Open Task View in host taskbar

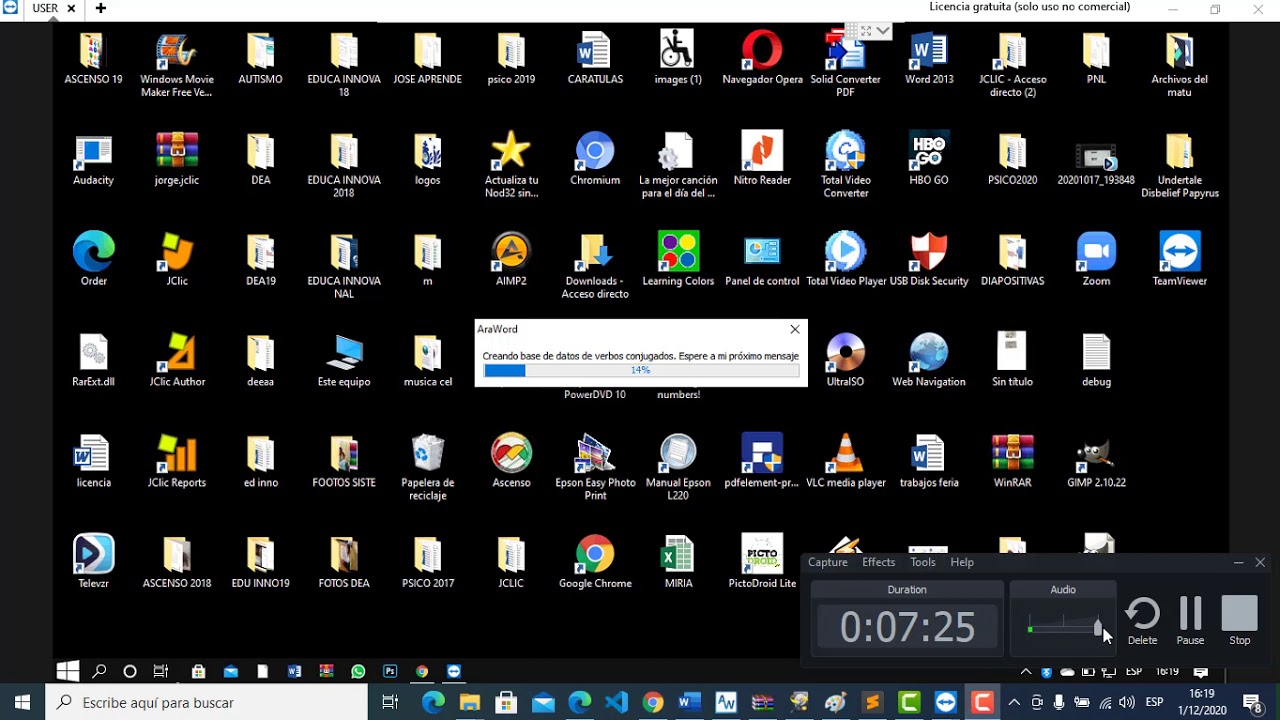pos(390,703)
